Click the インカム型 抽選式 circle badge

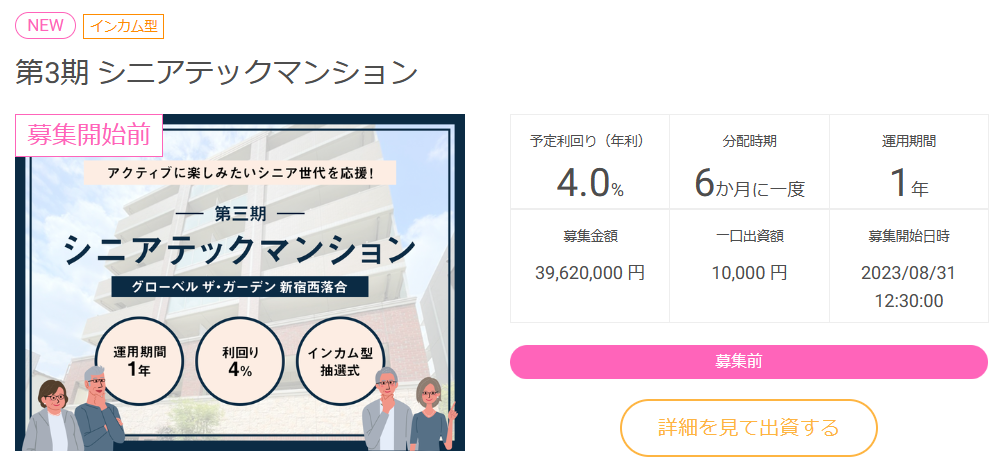coord(340,360)
